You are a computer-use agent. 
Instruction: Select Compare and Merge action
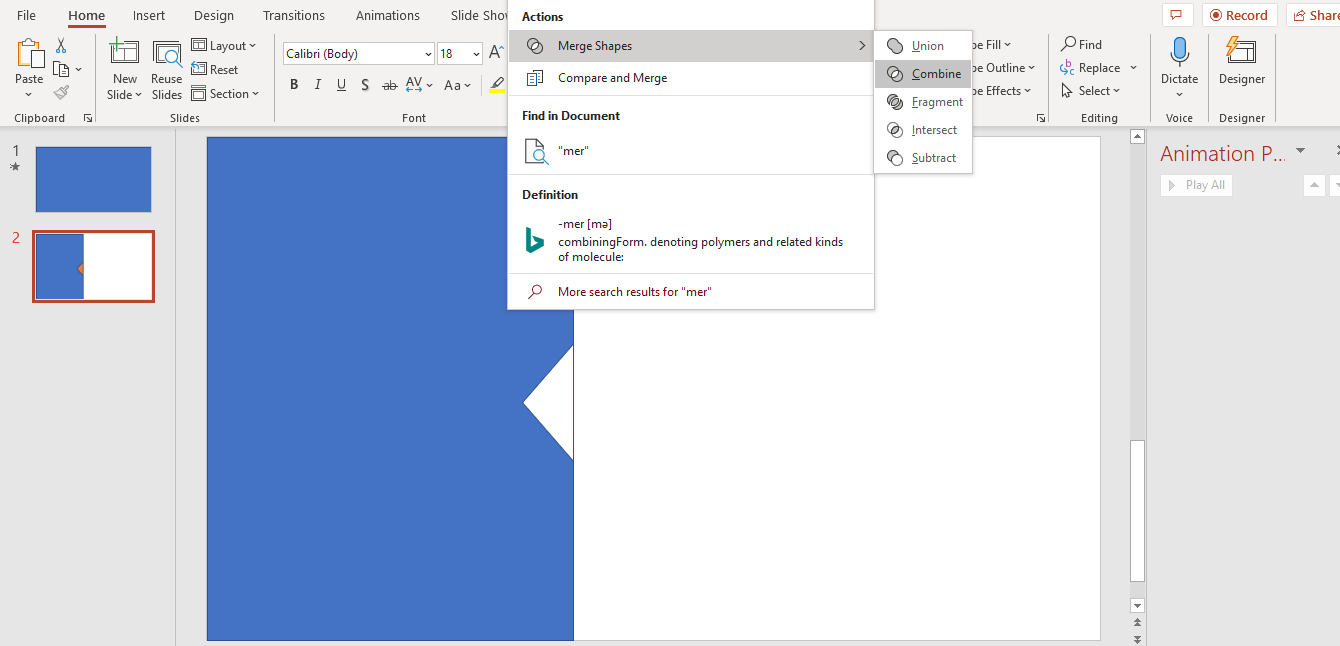(x=690, y=78)
